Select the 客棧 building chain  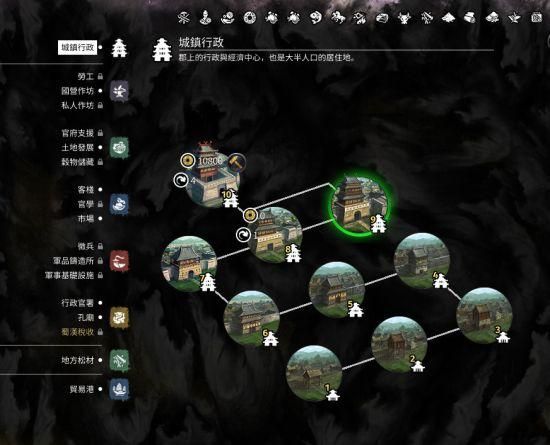coord(86,189)
